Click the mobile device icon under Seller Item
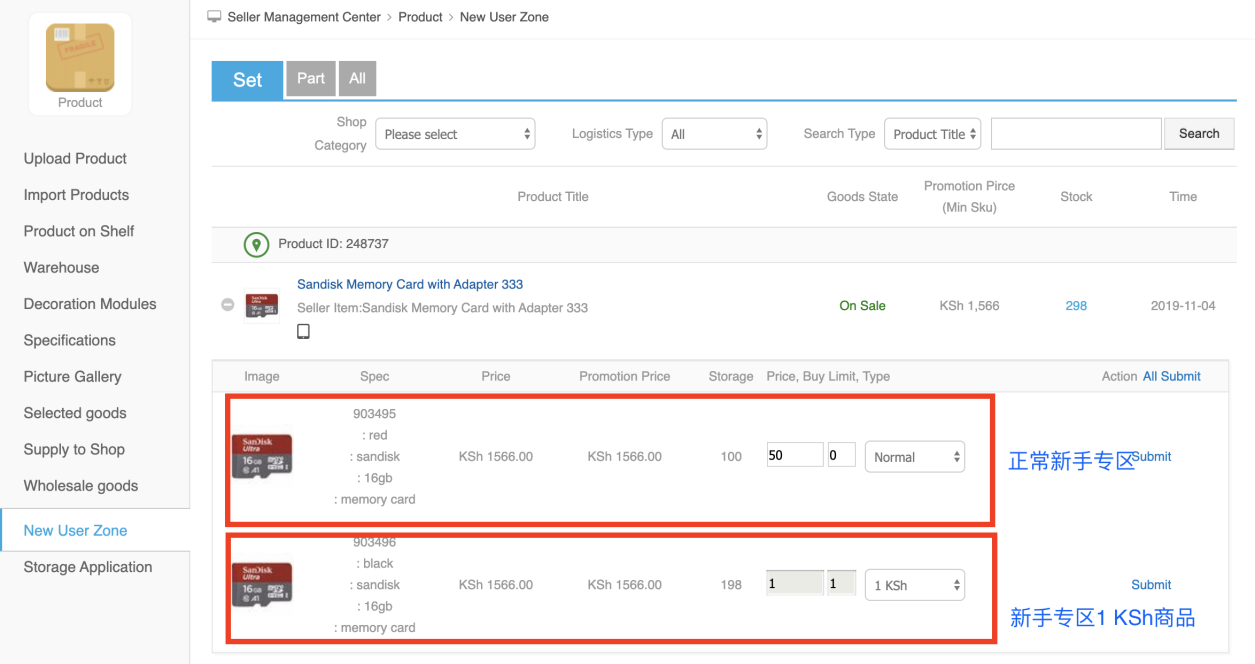The image size is (1255, 664). [303, 331]
